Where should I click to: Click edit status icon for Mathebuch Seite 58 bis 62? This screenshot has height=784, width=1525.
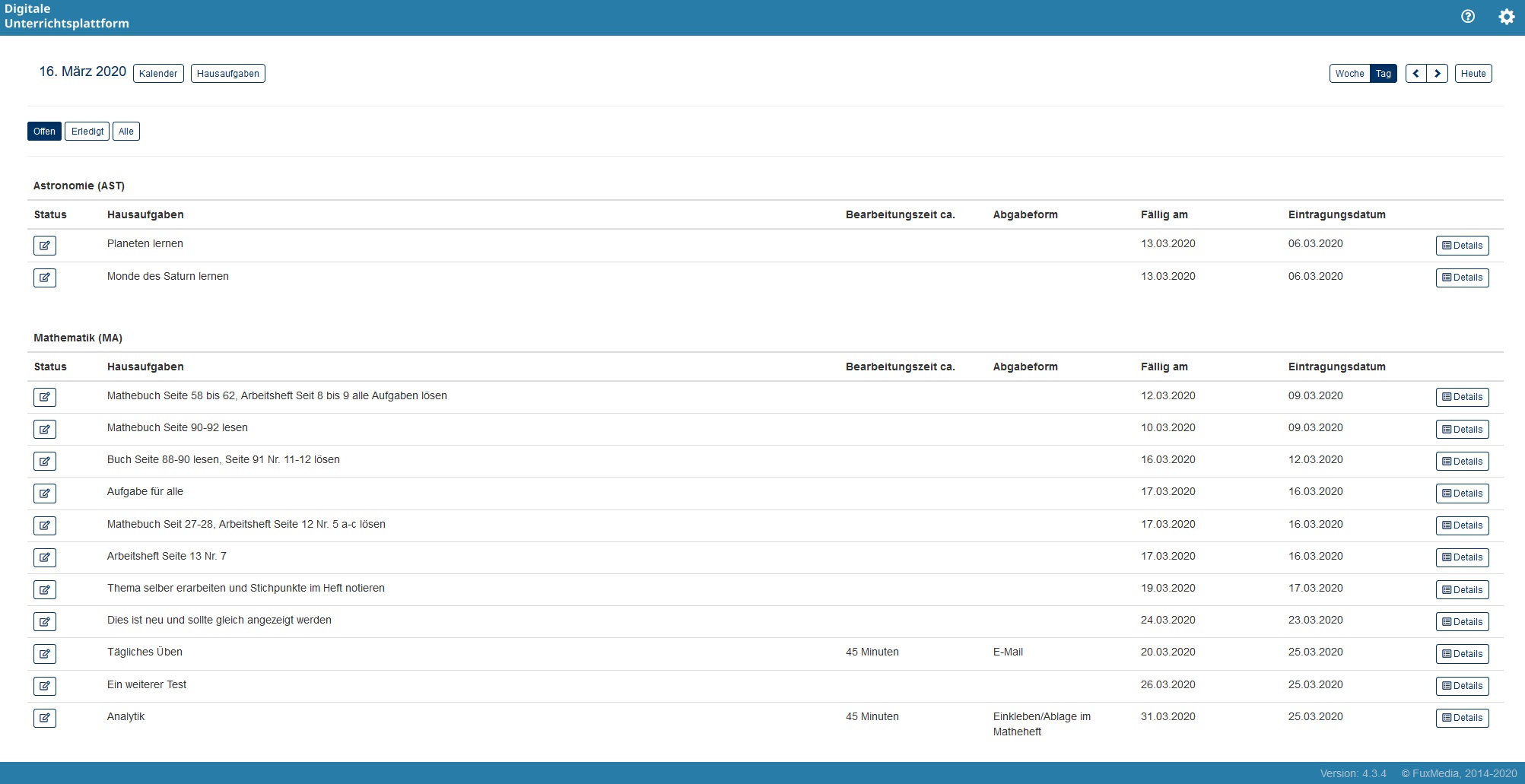point(45,397)
